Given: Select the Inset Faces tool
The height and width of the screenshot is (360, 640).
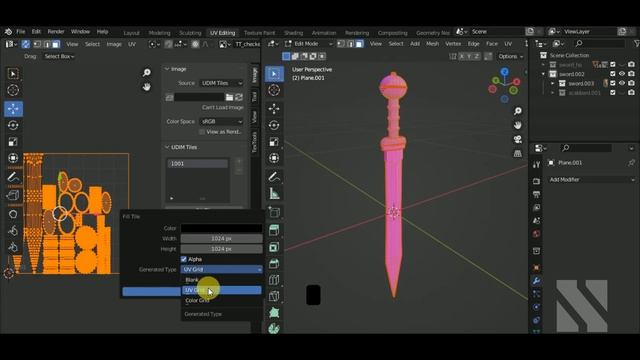Looking at the screenshot, I should pos(274,247).
